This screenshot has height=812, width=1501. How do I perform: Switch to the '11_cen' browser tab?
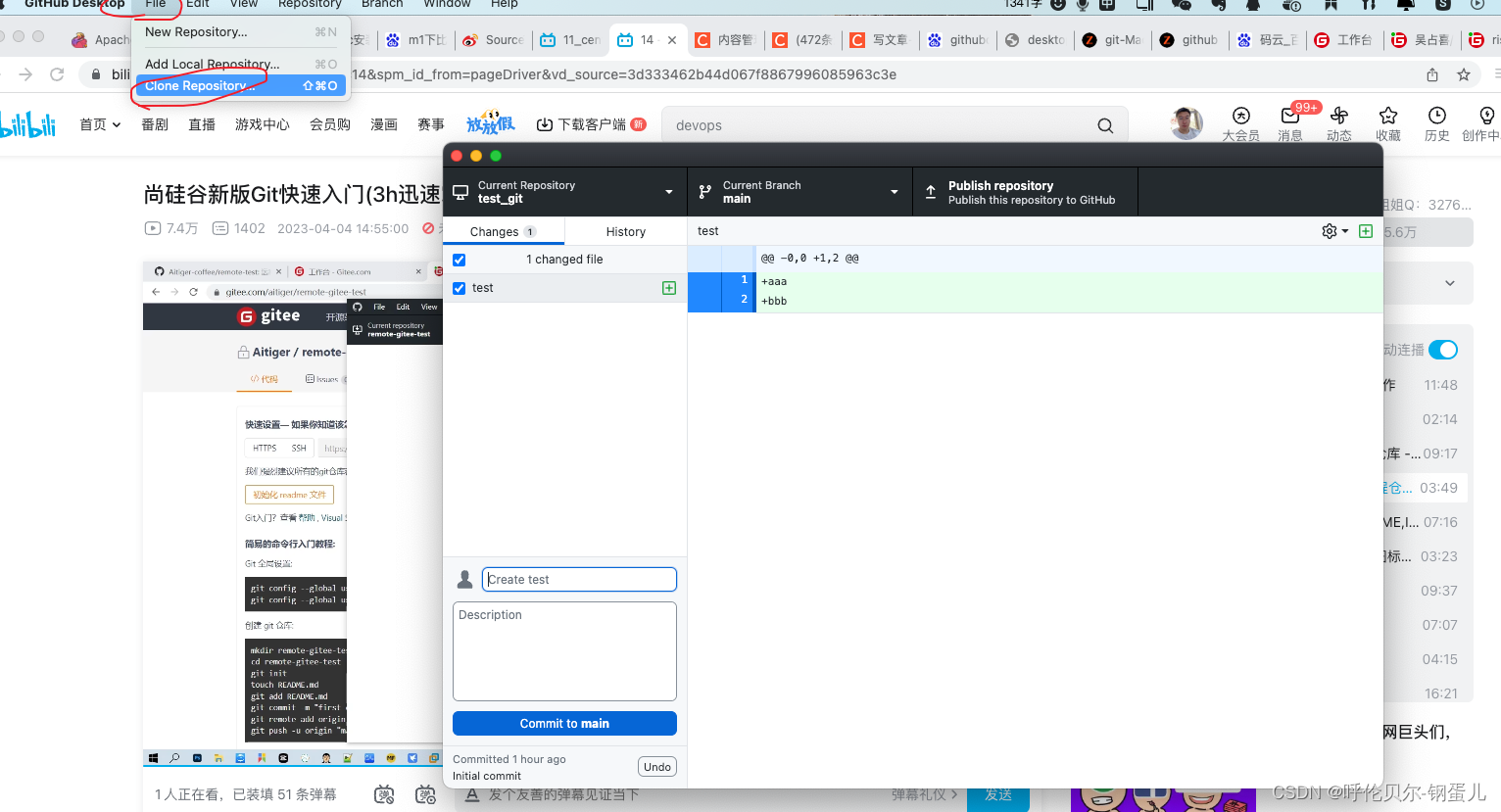click(x=571, y=40)
